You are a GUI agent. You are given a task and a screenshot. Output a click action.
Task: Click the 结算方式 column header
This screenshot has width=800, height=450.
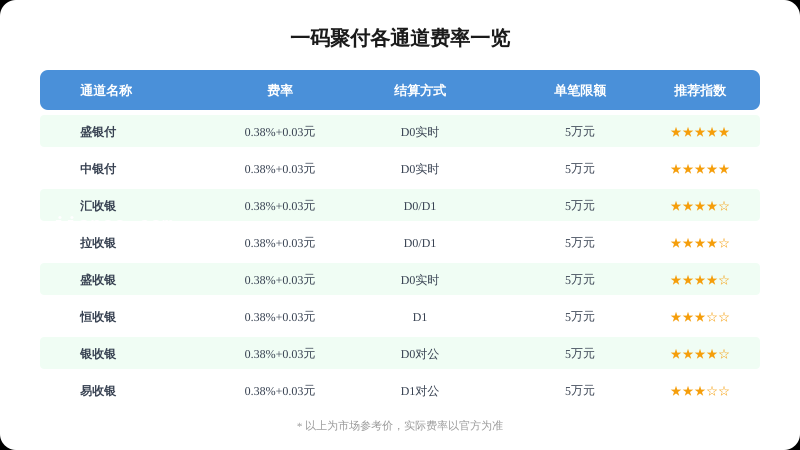coord(420,90)
